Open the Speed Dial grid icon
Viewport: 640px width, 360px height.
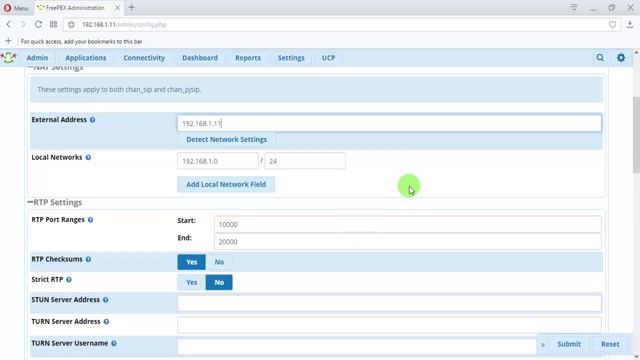click(53, 24)
